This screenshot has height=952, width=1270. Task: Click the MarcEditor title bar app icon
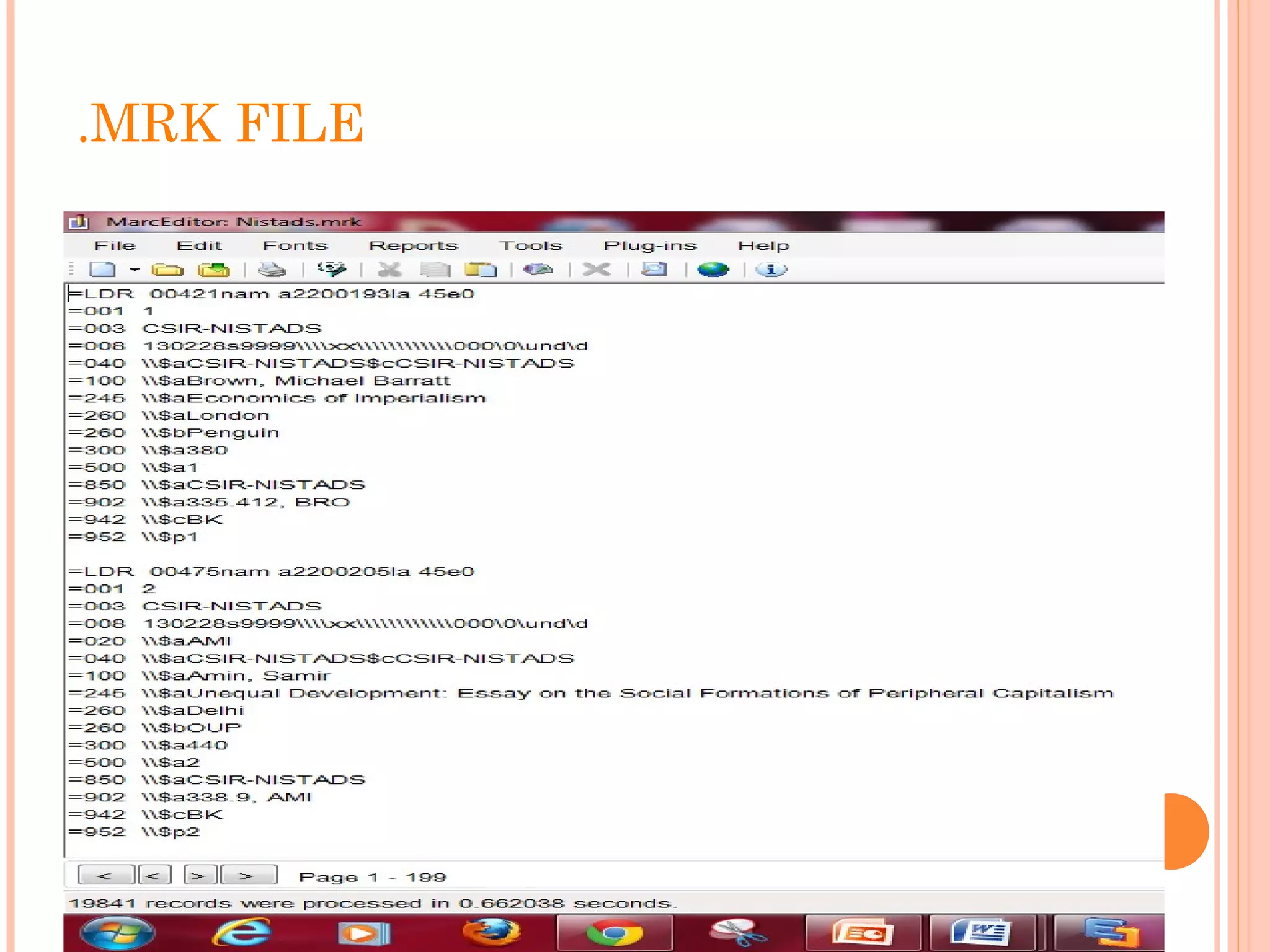click(x=79, y=221)
